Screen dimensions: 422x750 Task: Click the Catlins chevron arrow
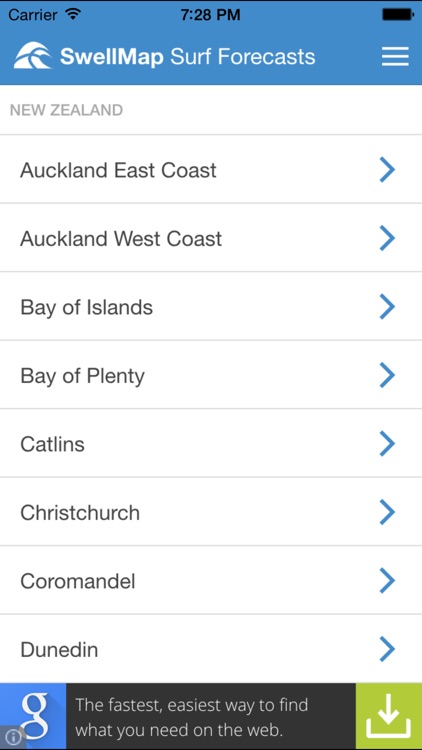387,443
